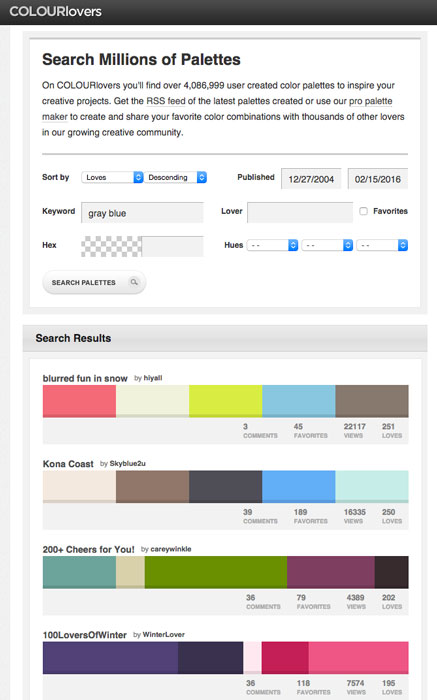437x700 pixels.
Task: Open the Descending order dropdown
Action: coord(176,177)
